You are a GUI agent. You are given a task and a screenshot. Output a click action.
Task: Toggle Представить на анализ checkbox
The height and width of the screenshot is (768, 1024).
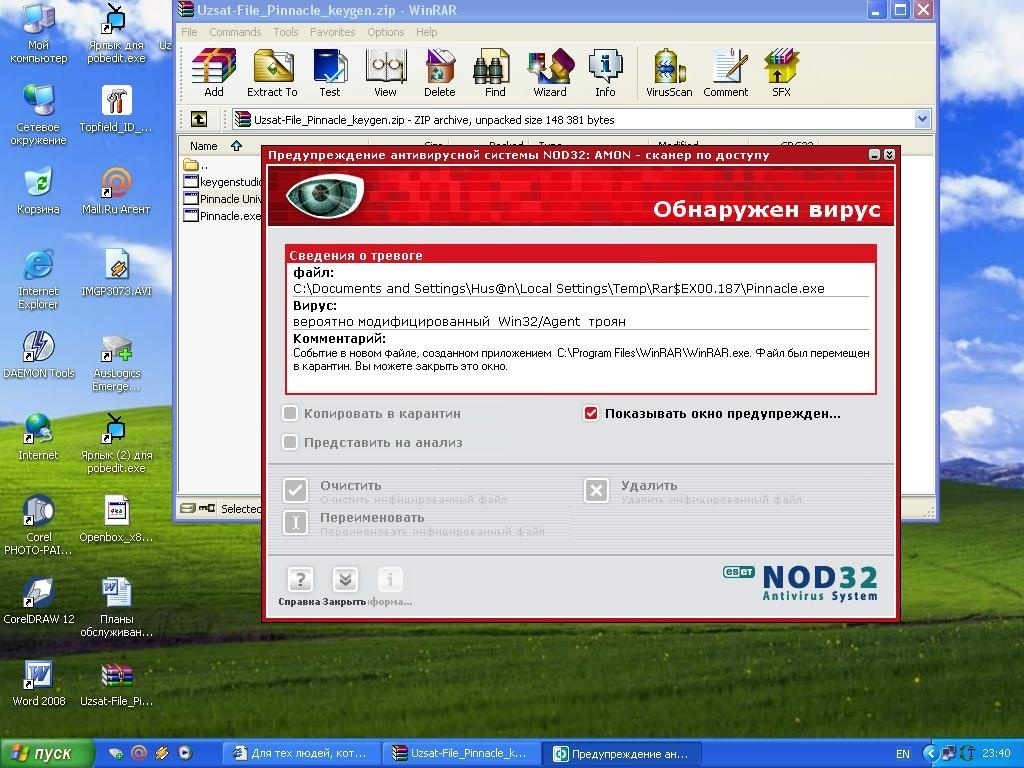(290, 442)
